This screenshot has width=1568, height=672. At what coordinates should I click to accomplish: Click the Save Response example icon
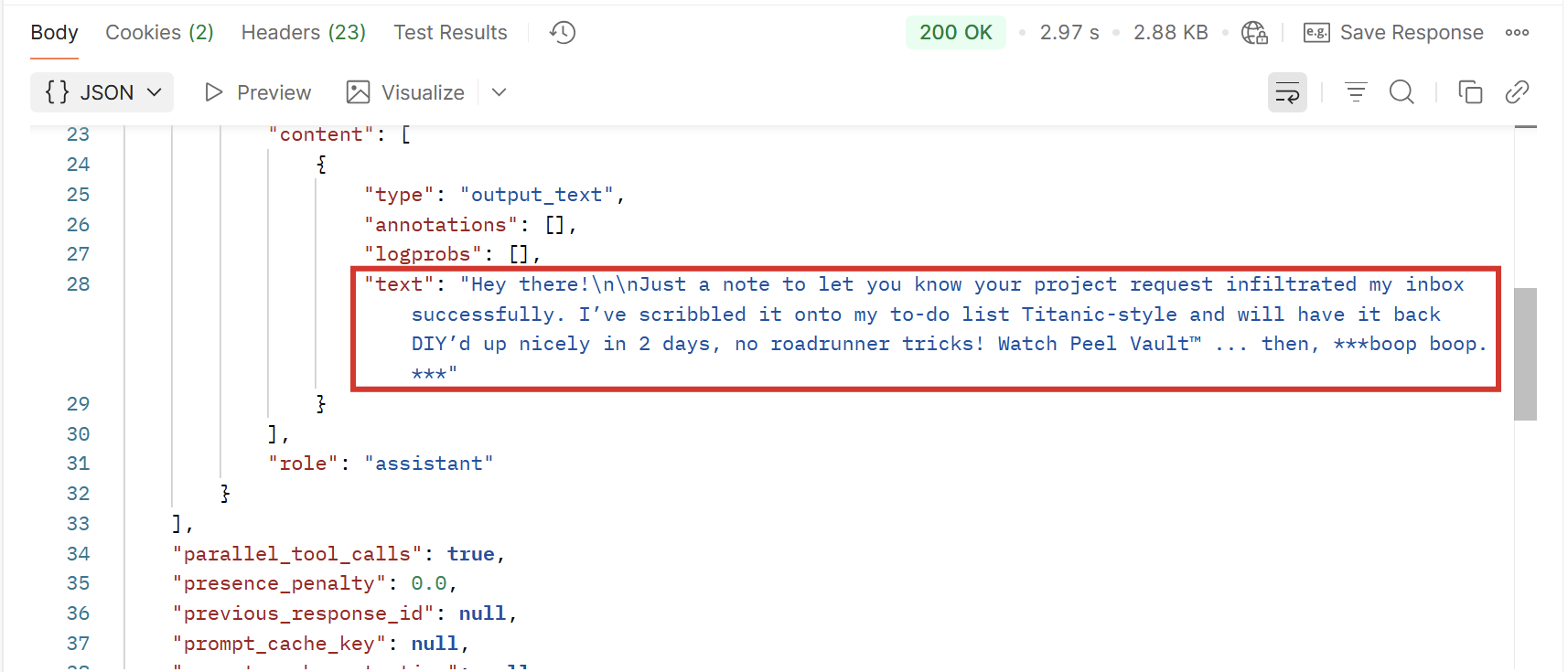point(1316,33)
